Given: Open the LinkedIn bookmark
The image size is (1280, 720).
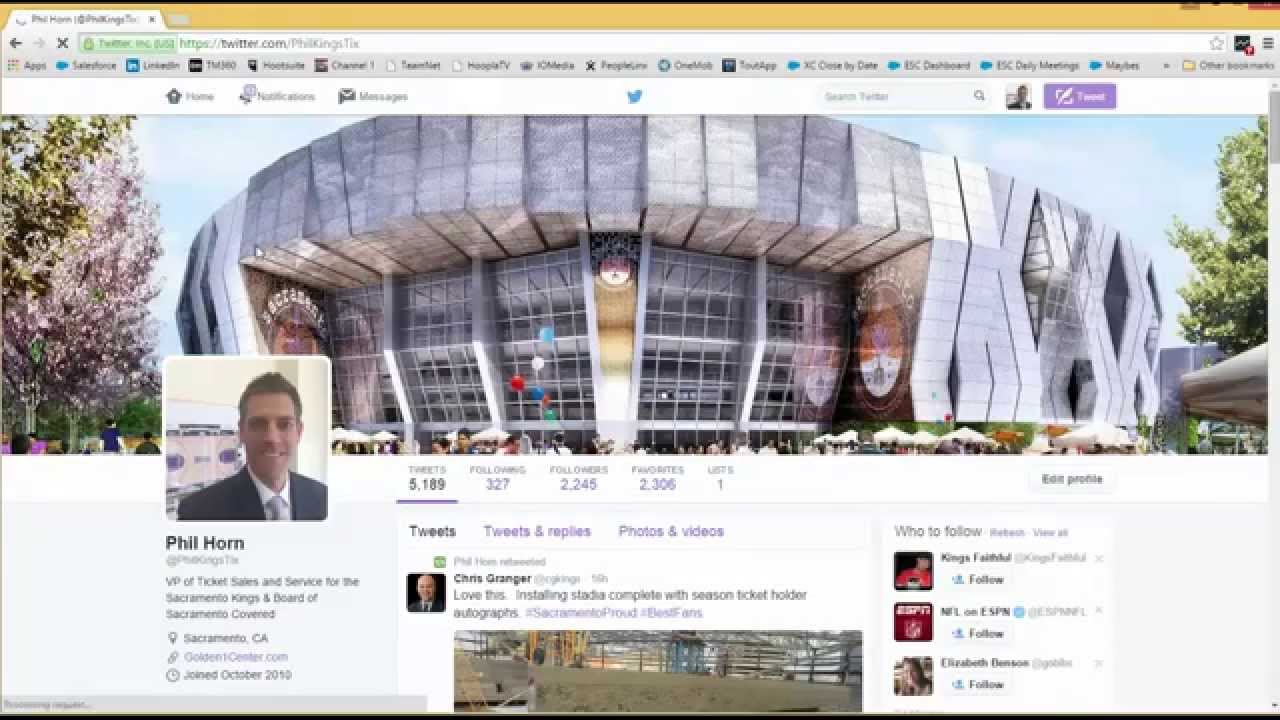Looking at the screenshot, I should (153, 66).
